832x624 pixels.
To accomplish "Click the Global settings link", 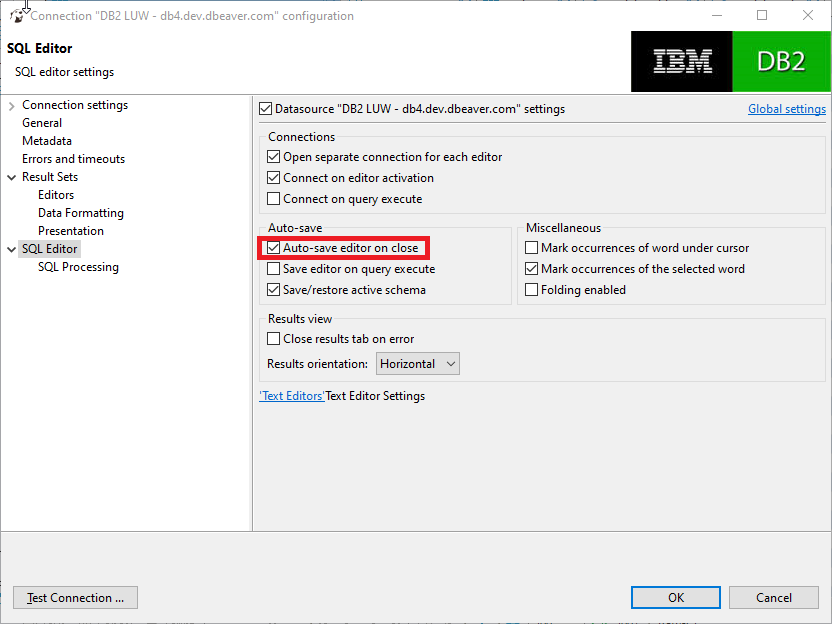I will (786, 108).
